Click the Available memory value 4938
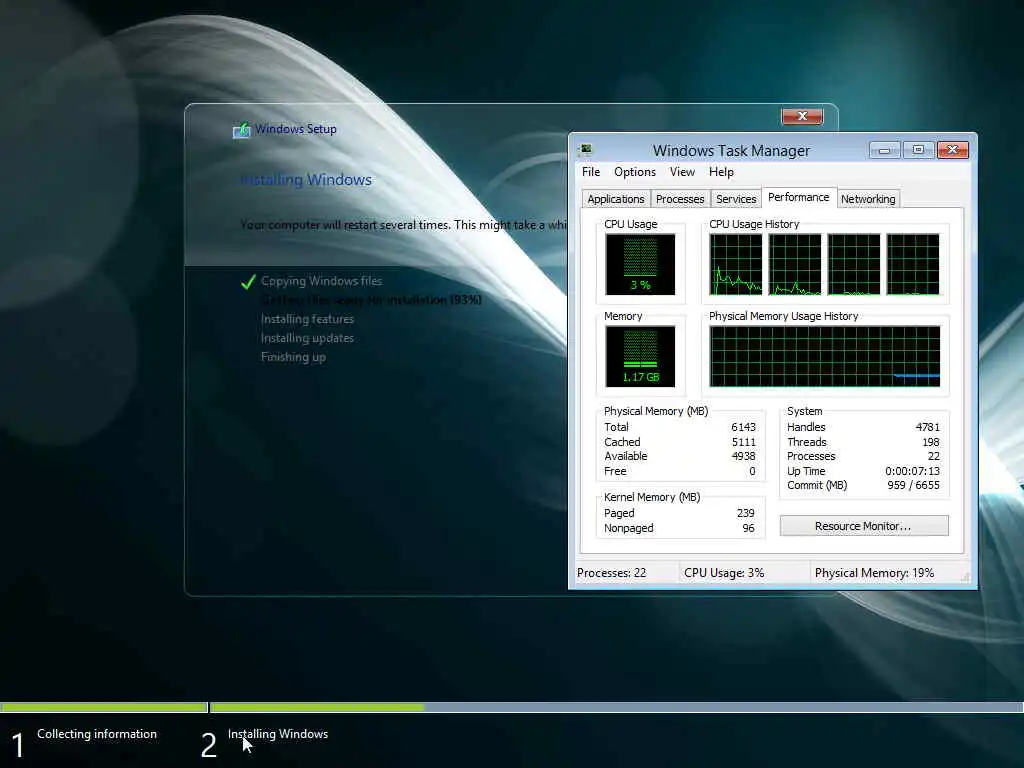The image size is (1024, 768). (x=743, y=456)
